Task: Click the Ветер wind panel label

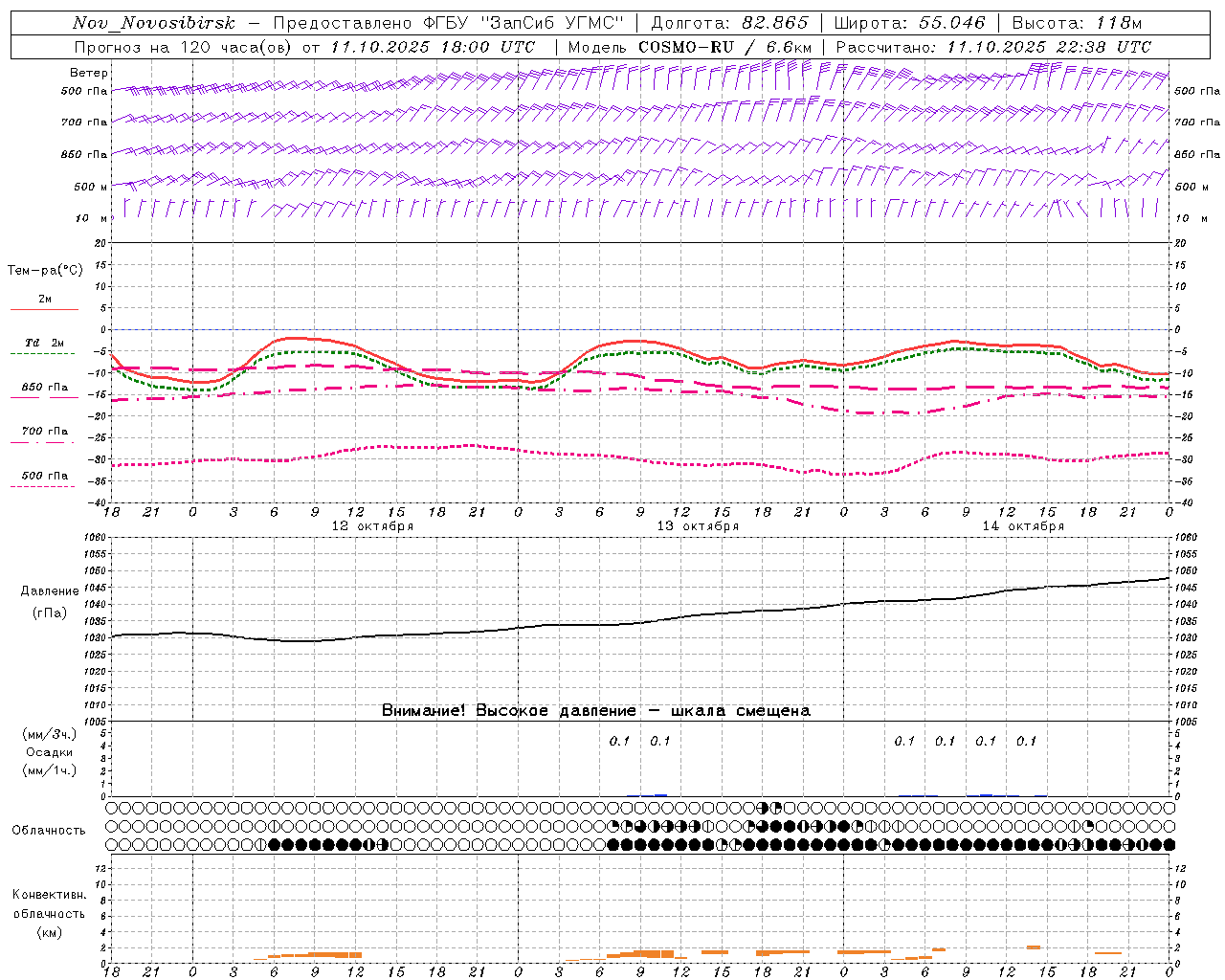Action: [x=89, y=73]
